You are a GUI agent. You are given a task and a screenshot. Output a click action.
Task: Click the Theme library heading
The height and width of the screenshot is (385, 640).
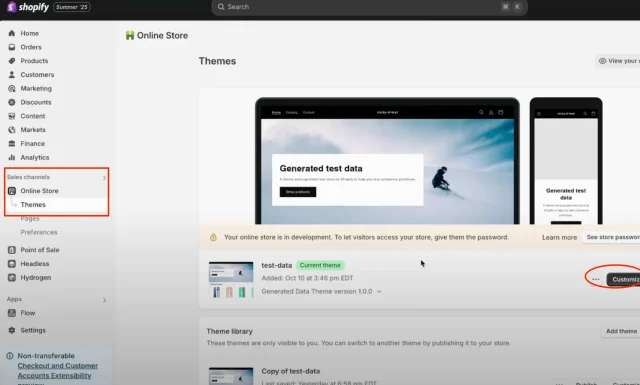(x=229, y=331)
